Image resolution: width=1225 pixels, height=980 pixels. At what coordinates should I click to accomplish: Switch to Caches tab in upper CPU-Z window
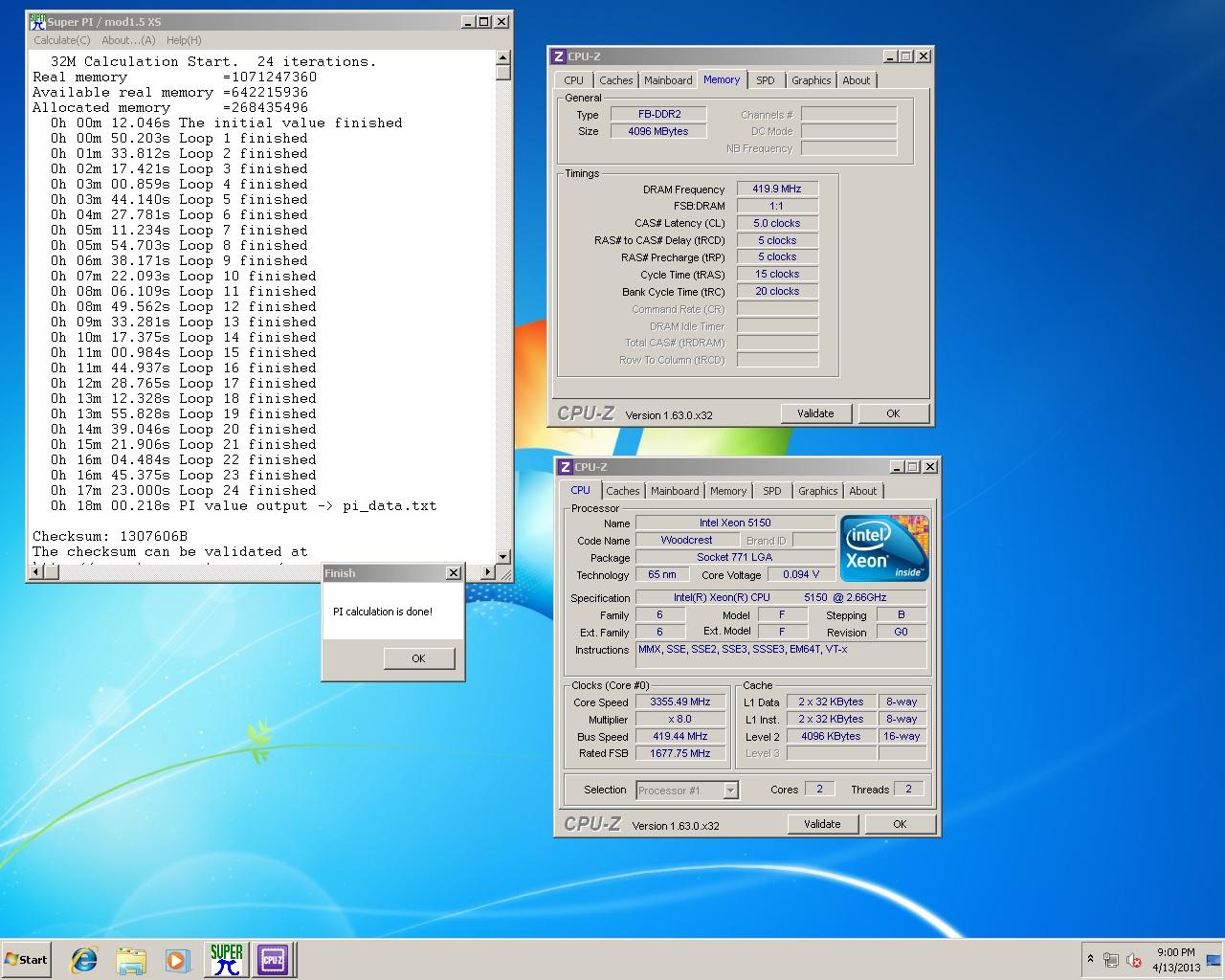click(x=615, y=80)
